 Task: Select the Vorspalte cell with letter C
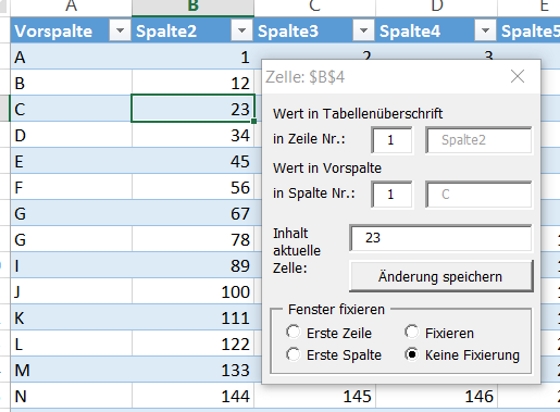(x=71, y=109)
